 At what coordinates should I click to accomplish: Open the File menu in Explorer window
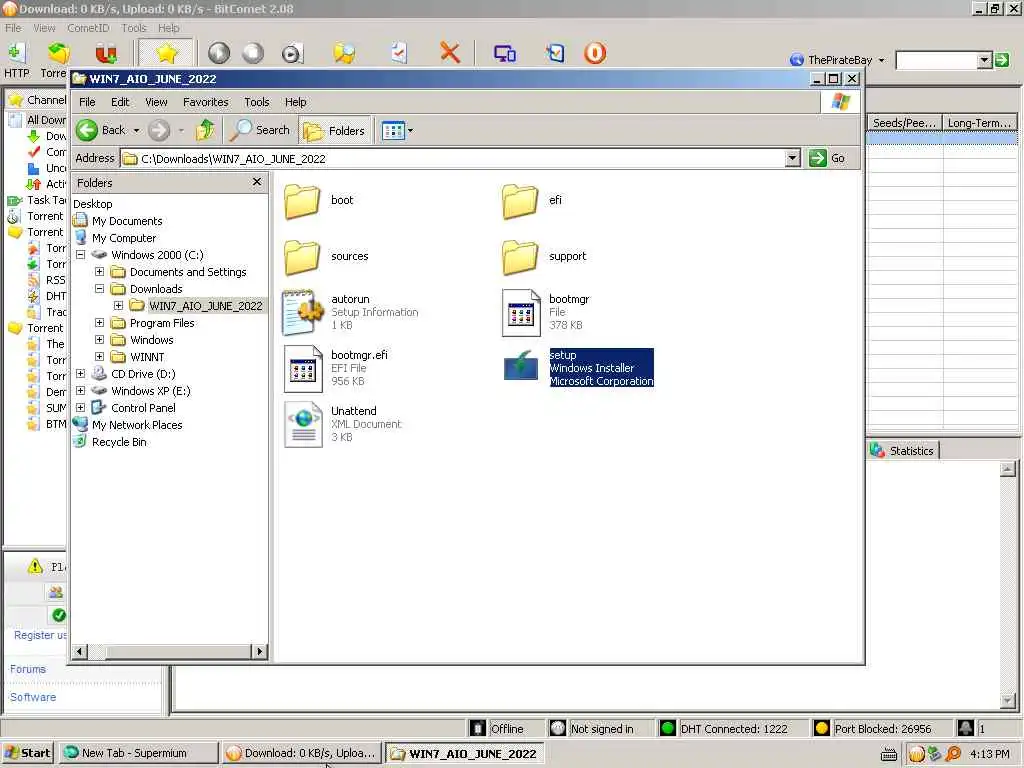pos(87,102)
